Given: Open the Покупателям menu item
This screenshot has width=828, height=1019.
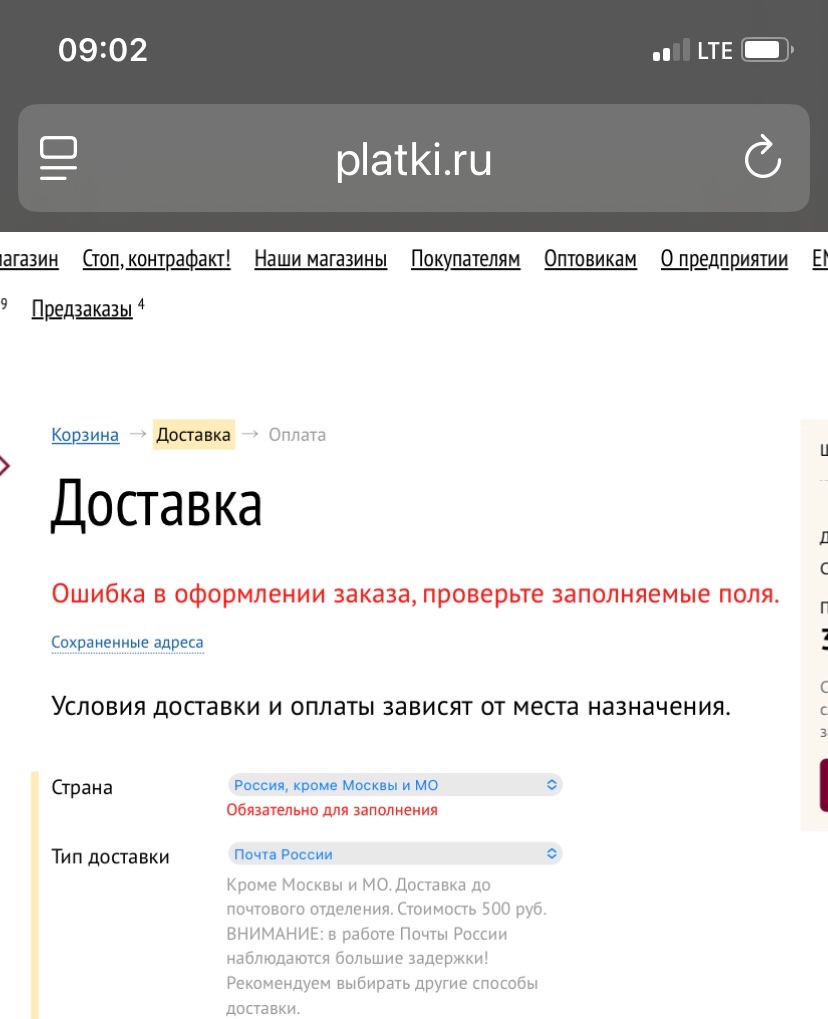Looking at the screenshot, I should coord(465,260).
